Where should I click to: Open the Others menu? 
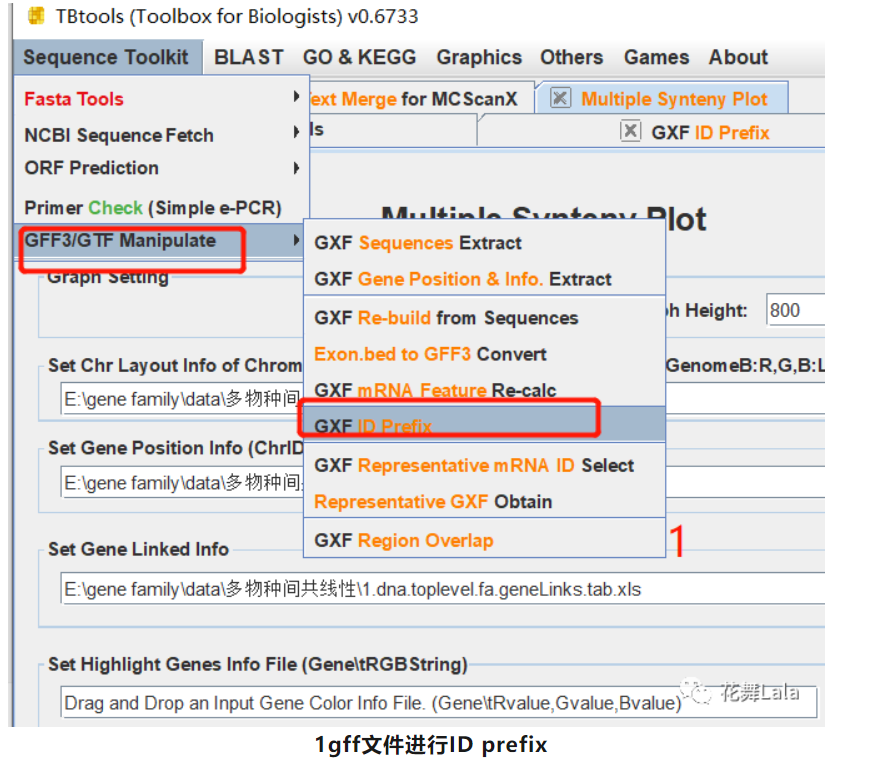tap(572, 57)
